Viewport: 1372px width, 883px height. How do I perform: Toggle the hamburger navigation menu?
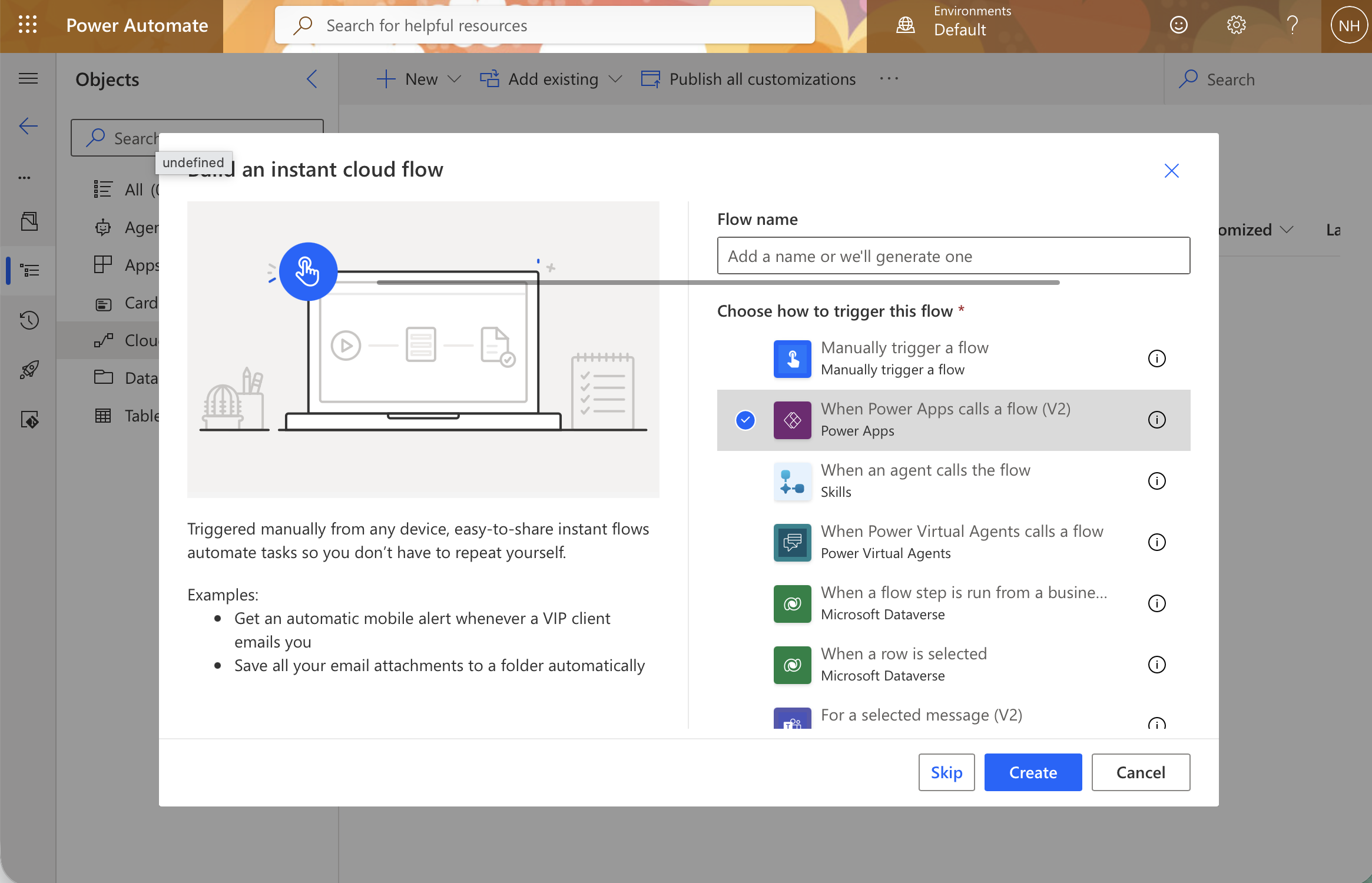click(x=28, y=78)
